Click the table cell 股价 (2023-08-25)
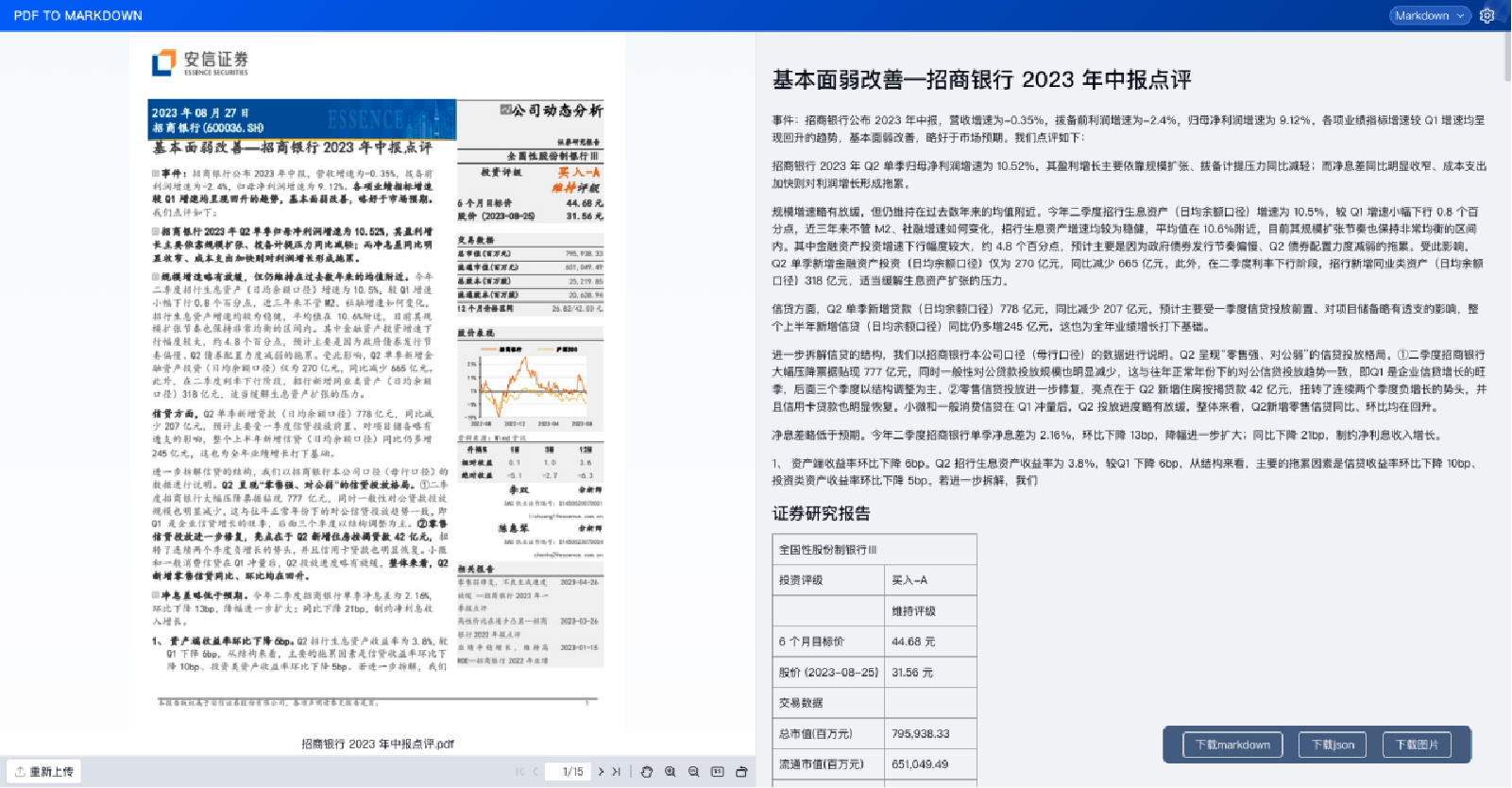This screenshot has height=788, width=1512. pos(828,672)
